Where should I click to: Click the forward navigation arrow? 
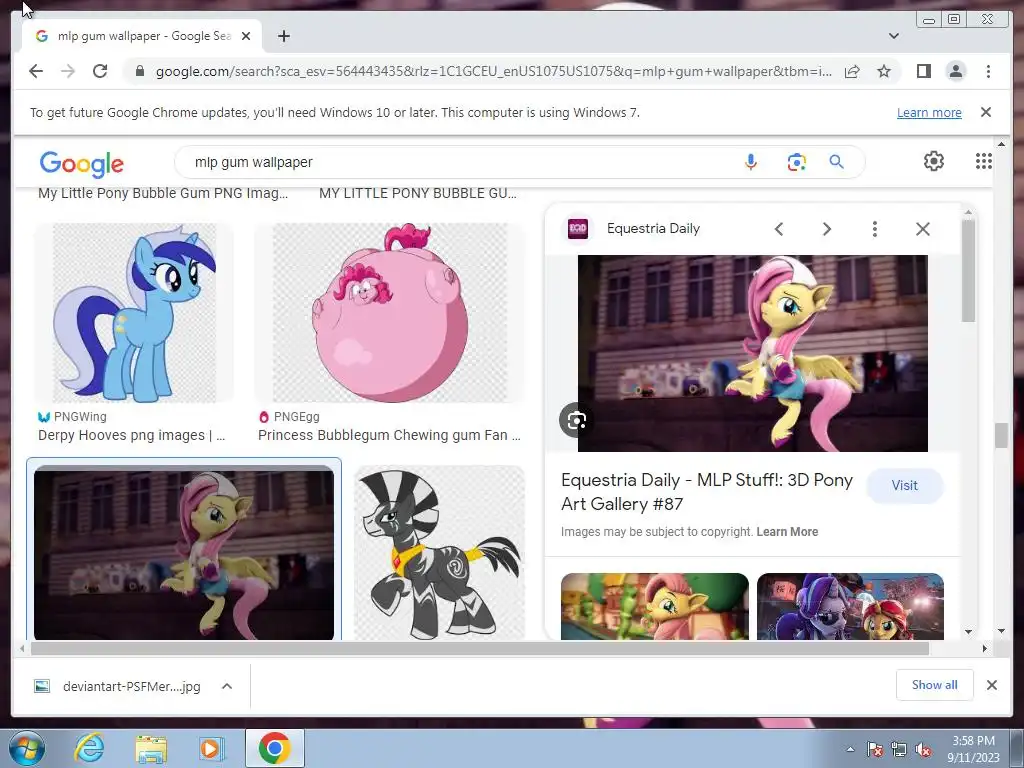tap(68, 71)
